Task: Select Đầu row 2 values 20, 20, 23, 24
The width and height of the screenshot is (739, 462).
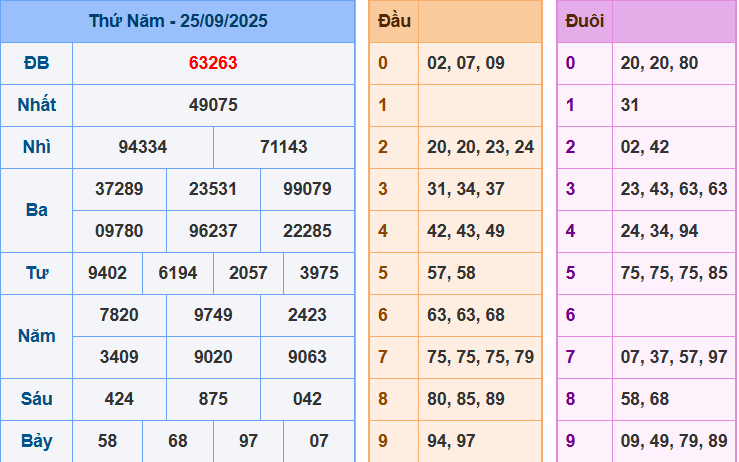Action: tap(480, 147)
